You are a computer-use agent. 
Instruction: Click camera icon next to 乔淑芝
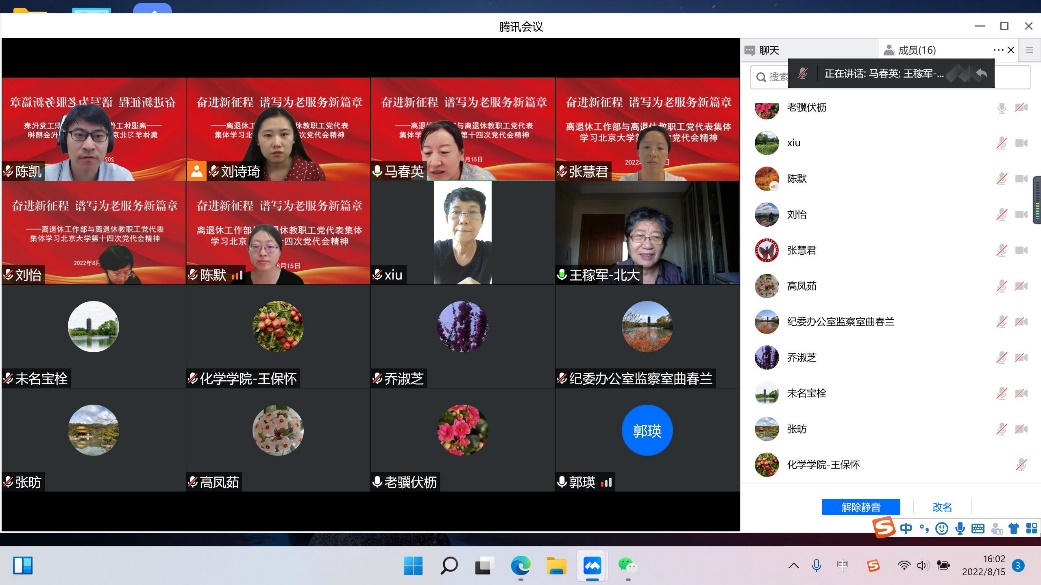[1021, 357]
